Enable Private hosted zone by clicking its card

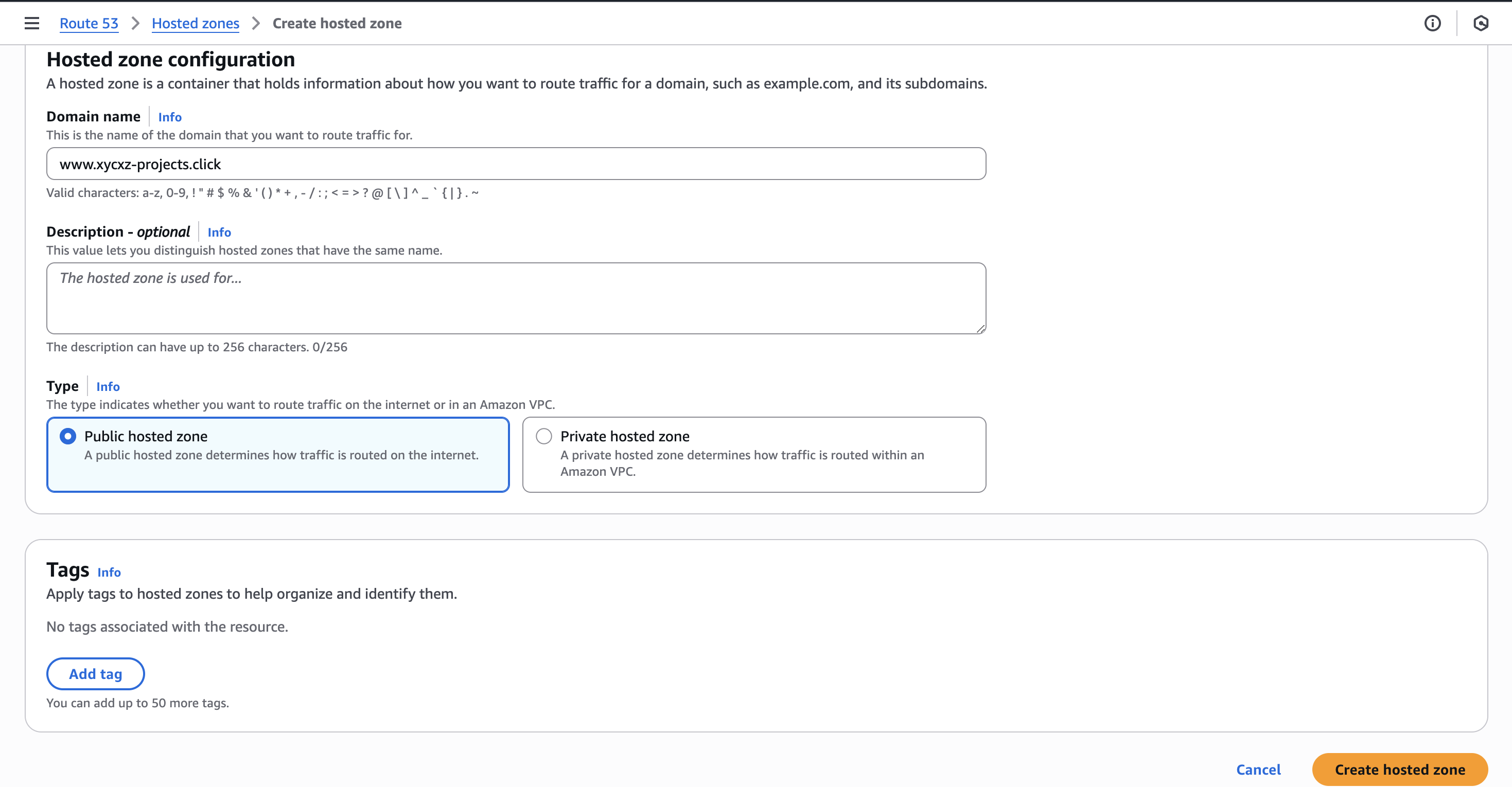pyautogui.click(x=753, y=454)
